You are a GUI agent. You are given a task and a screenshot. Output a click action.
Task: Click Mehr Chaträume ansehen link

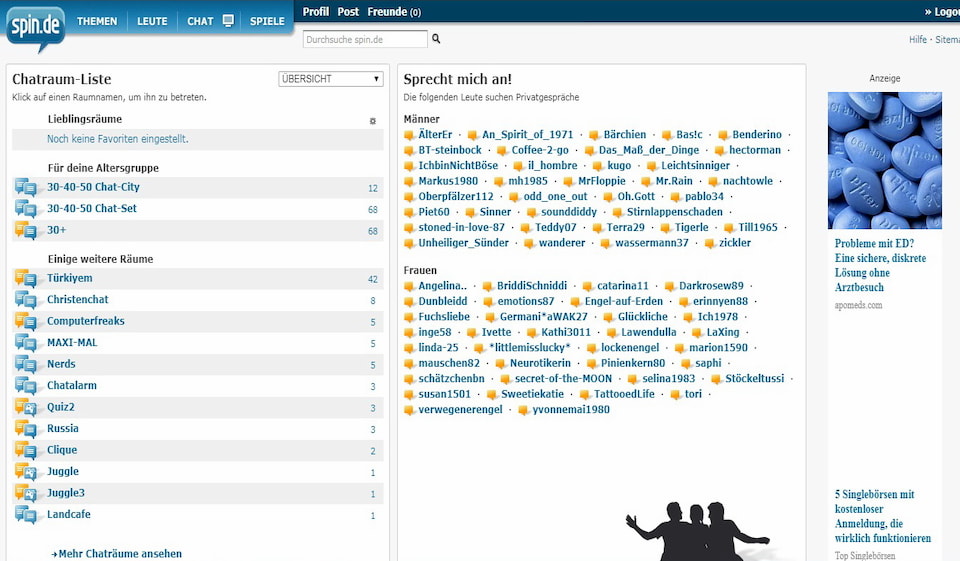click(x=119, y=553)
